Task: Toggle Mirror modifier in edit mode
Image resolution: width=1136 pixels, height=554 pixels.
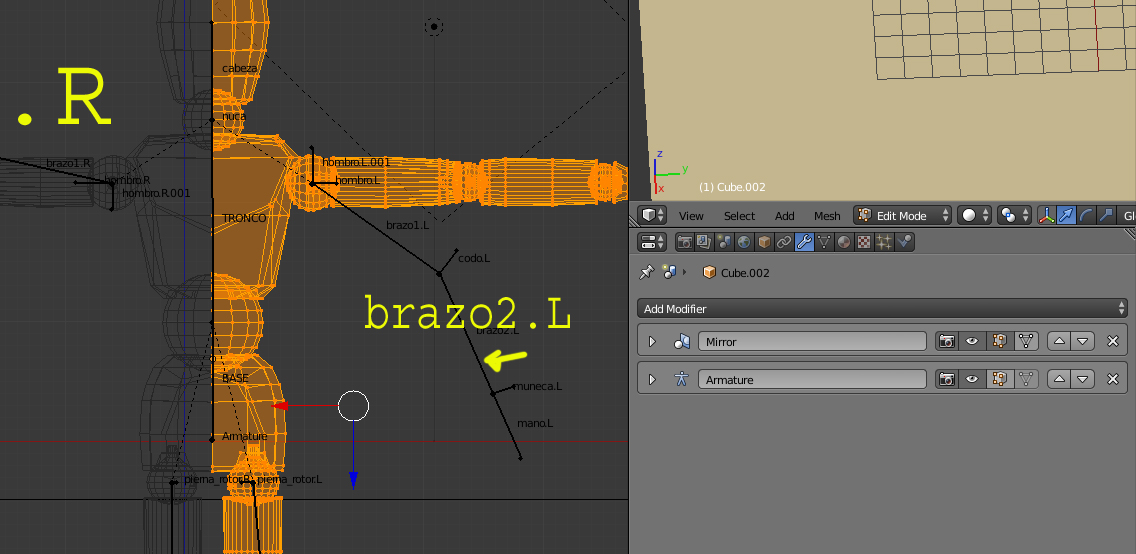Action: [x=999, y=341]
